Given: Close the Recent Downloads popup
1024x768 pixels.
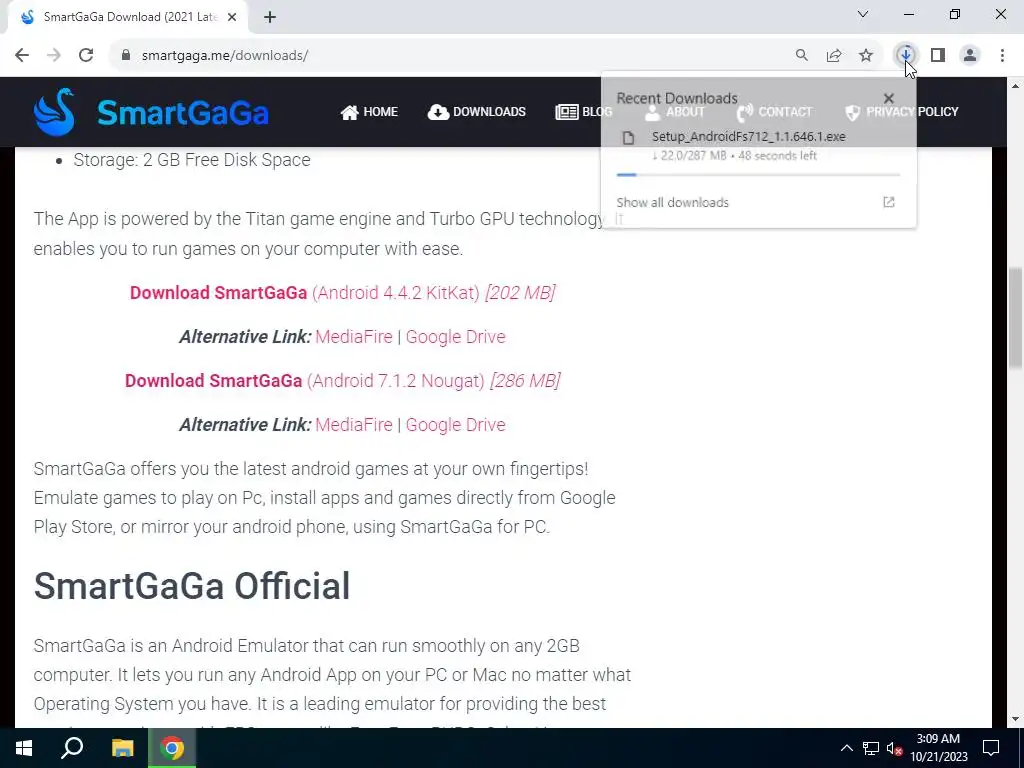Looking at the screenshot, I should coord(888,99).
